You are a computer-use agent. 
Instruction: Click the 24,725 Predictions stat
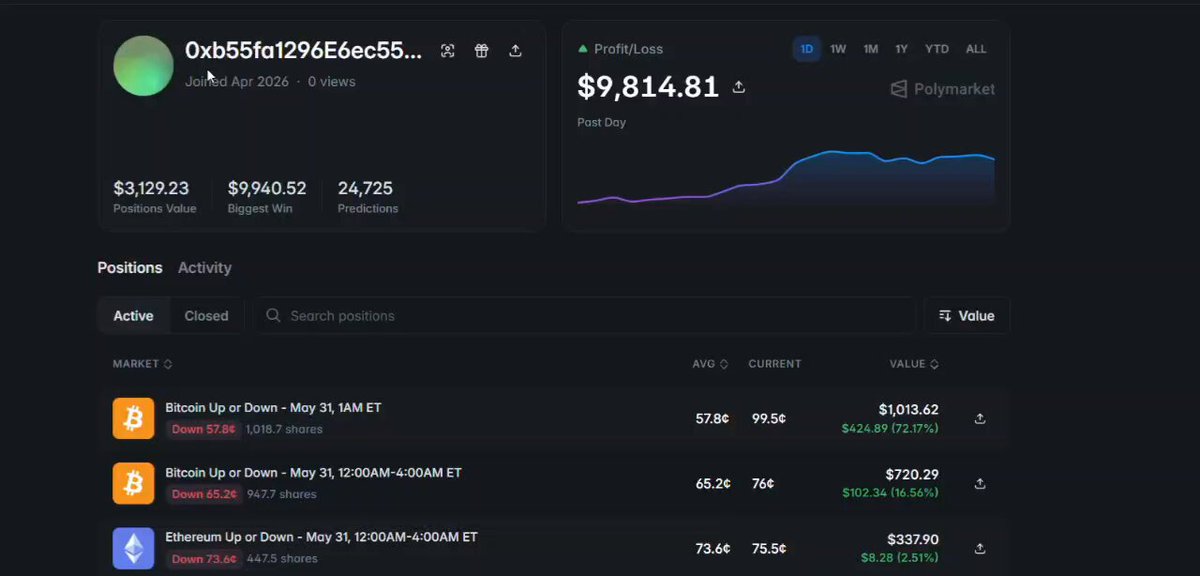click(x=368, y=196)
